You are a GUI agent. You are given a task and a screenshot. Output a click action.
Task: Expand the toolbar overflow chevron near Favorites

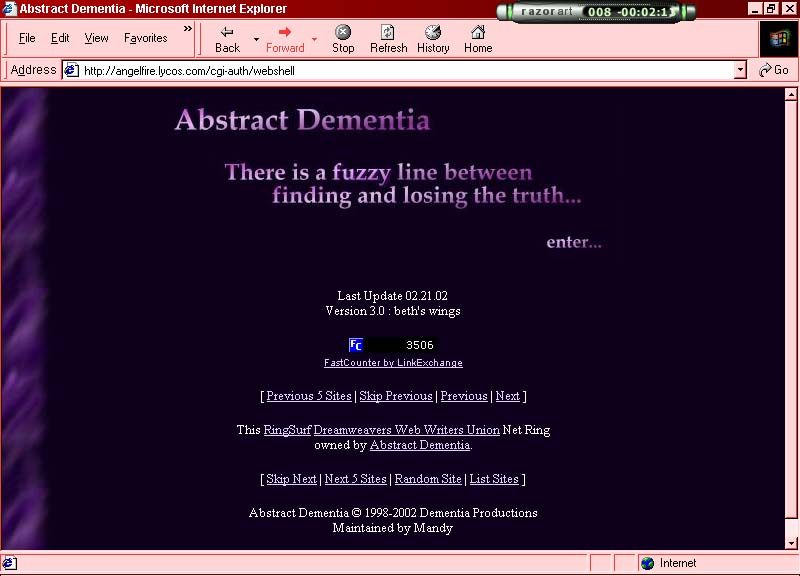(x=187, y=29)
